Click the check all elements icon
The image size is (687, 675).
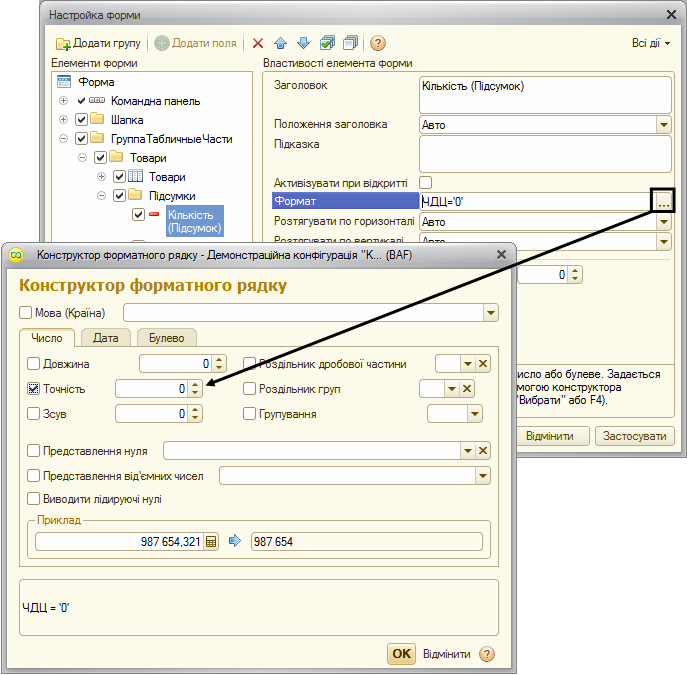coord(327,43)
